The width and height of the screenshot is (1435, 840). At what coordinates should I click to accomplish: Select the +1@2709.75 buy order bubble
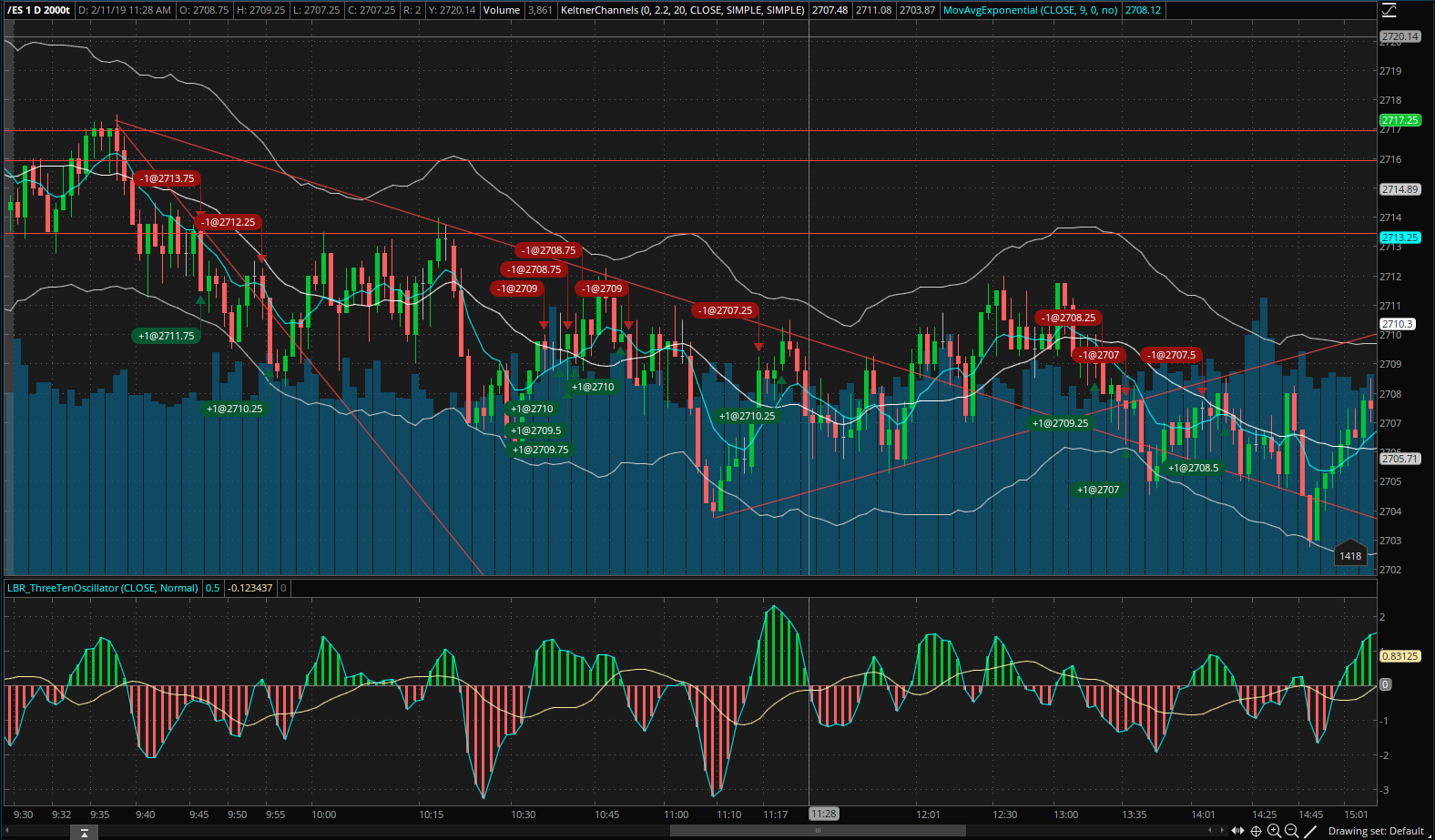click(x=540, y=450)
